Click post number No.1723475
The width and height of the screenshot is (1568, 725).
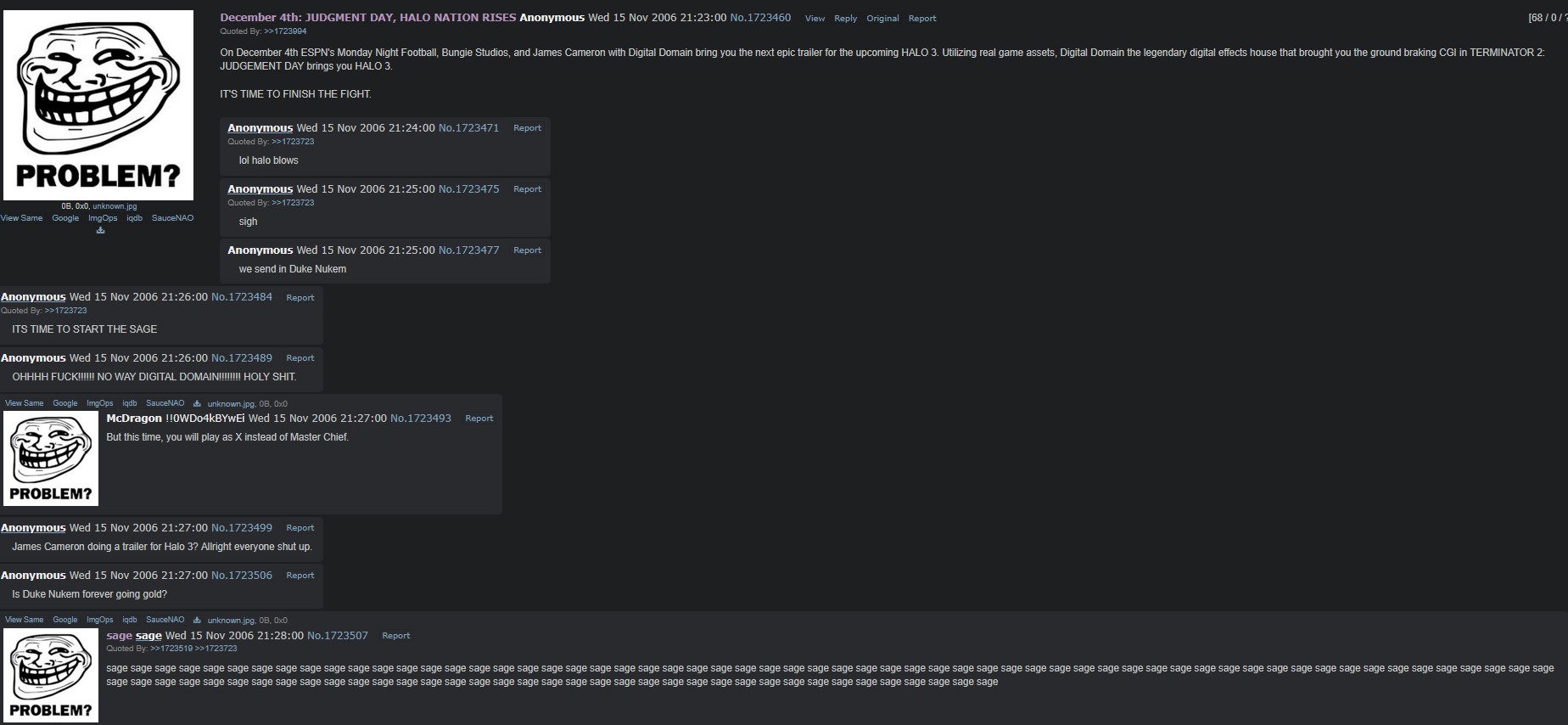click(468, 189)
